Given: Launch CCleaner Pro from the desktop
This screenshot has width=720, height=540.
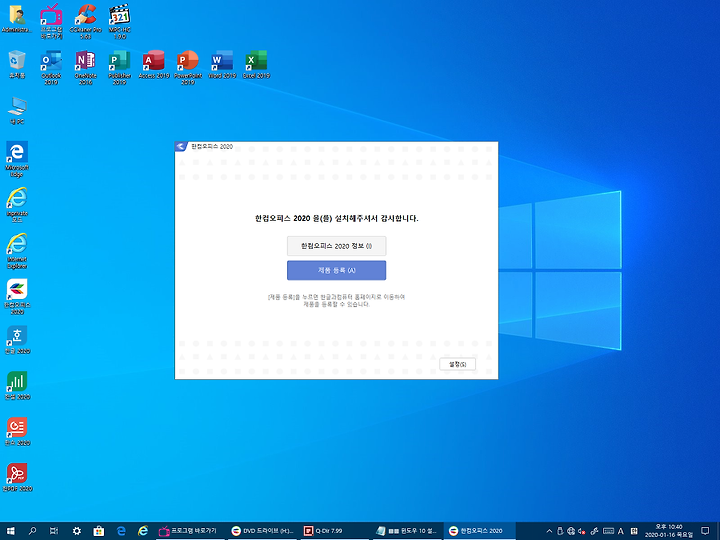Looking at the screenshot, I should click(x=85, y=21).
